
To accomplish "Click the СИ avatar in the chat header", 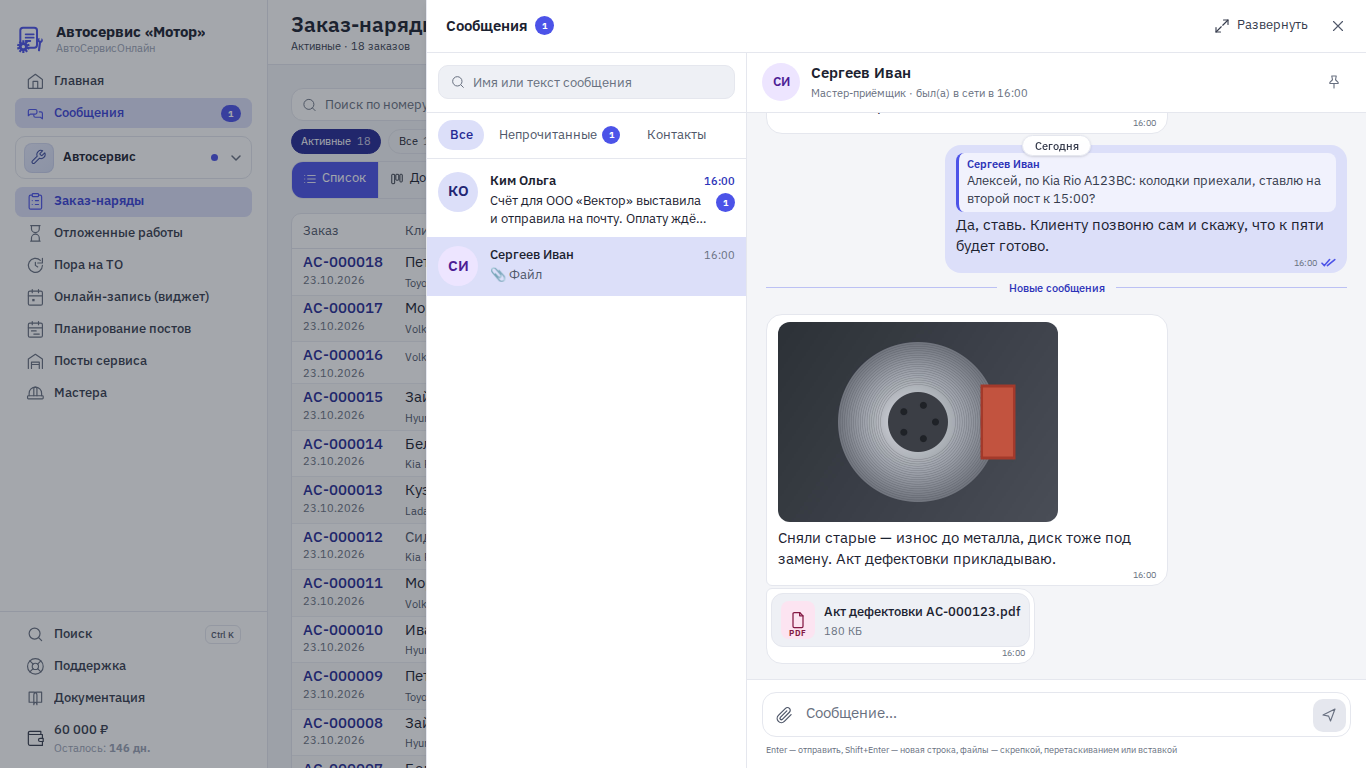I will 781,82.
